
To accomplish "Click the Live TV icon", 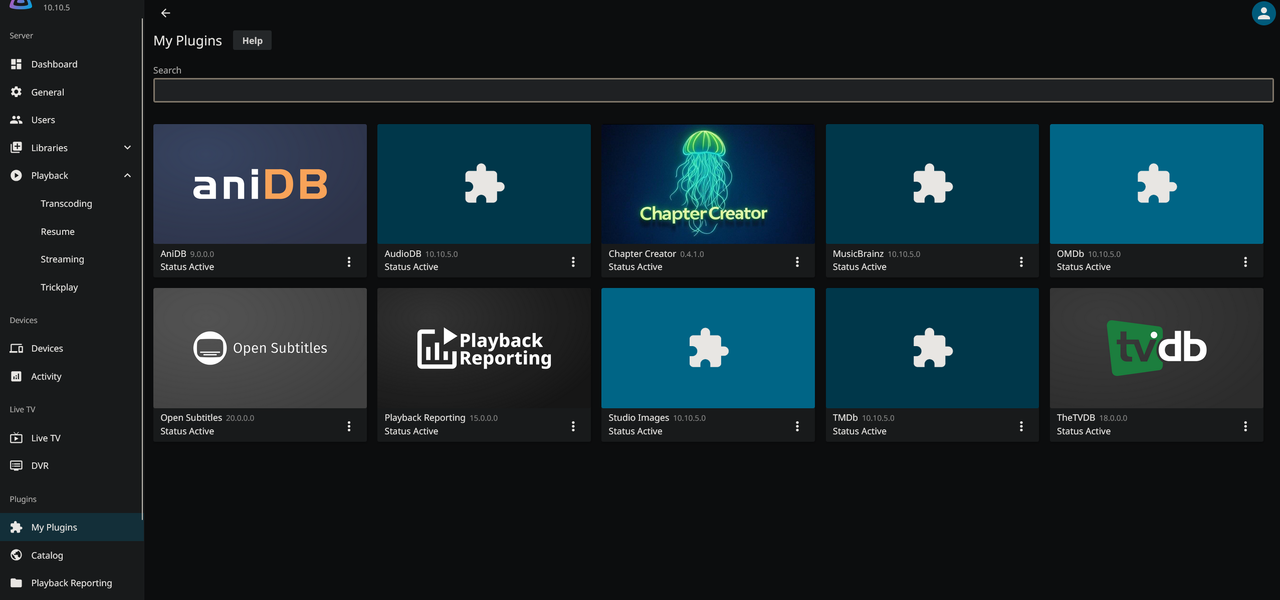I will [x=16, y=438].
